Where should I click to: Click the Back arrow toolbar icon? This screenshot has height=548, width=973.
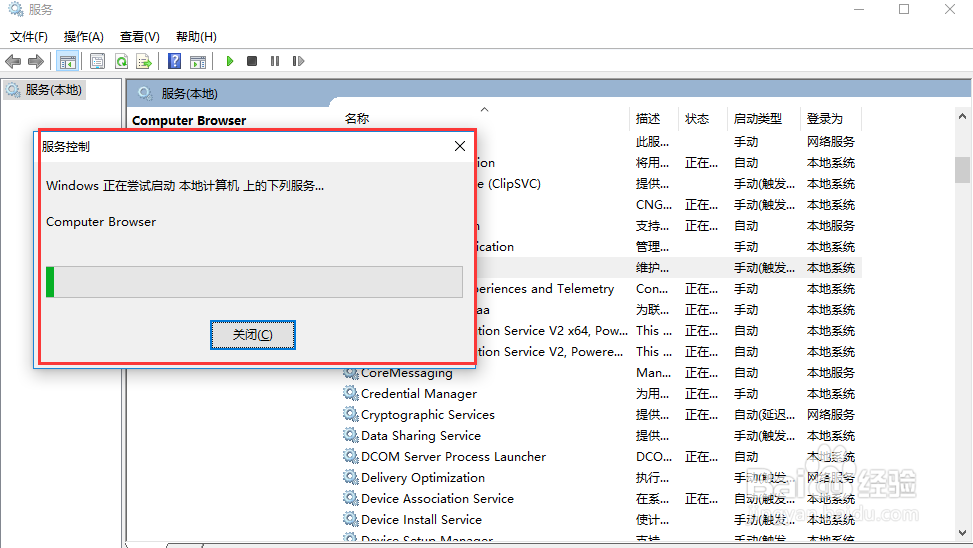tap(13, 61)
